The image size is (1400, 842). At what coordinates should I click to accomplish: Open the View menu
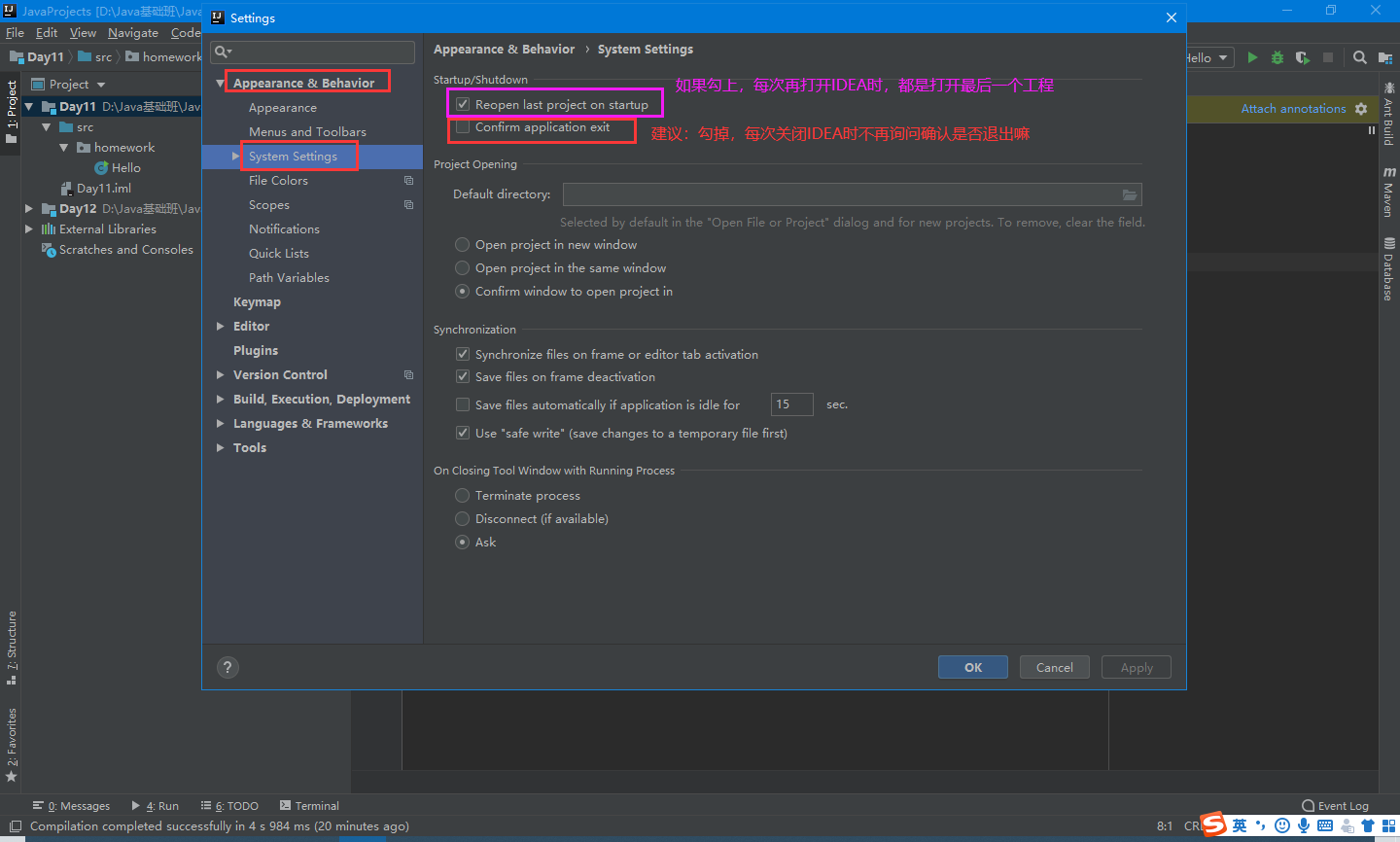pos(83,32)
